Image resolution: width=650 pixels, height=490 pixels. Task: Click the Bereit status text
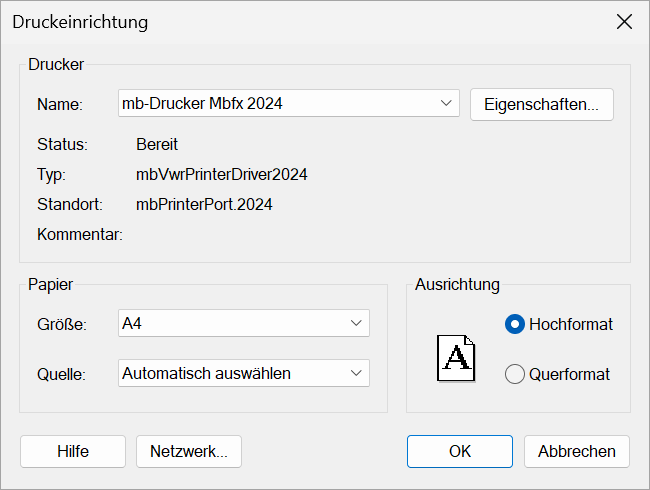(x=157, y=144)
